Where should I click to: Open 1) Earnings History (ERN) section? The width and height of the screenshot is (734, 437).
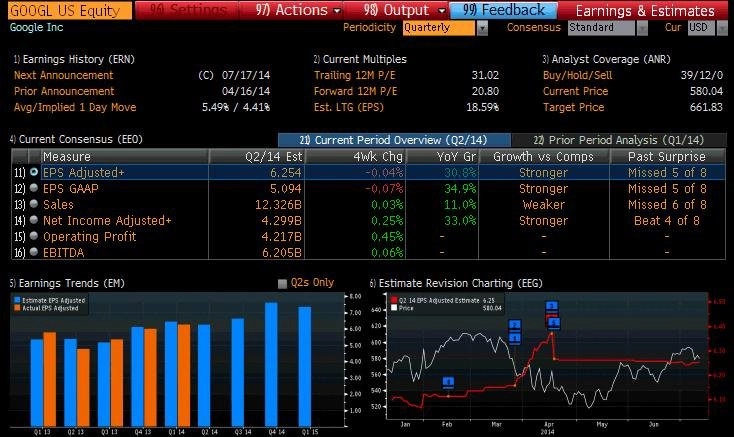[x=74, y=59]
